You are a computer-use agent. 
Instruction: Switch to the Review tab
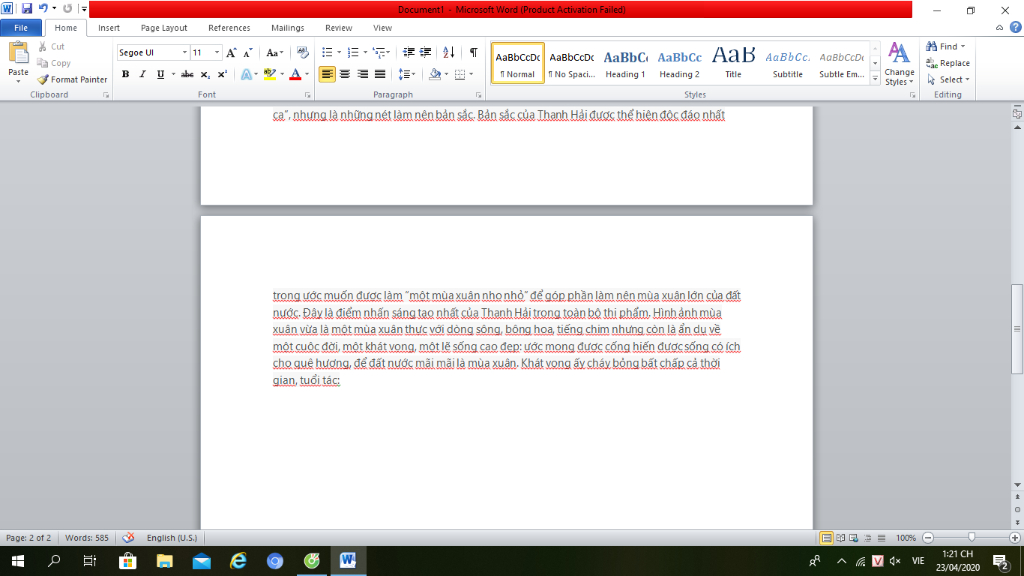click(x=338, y=27)
